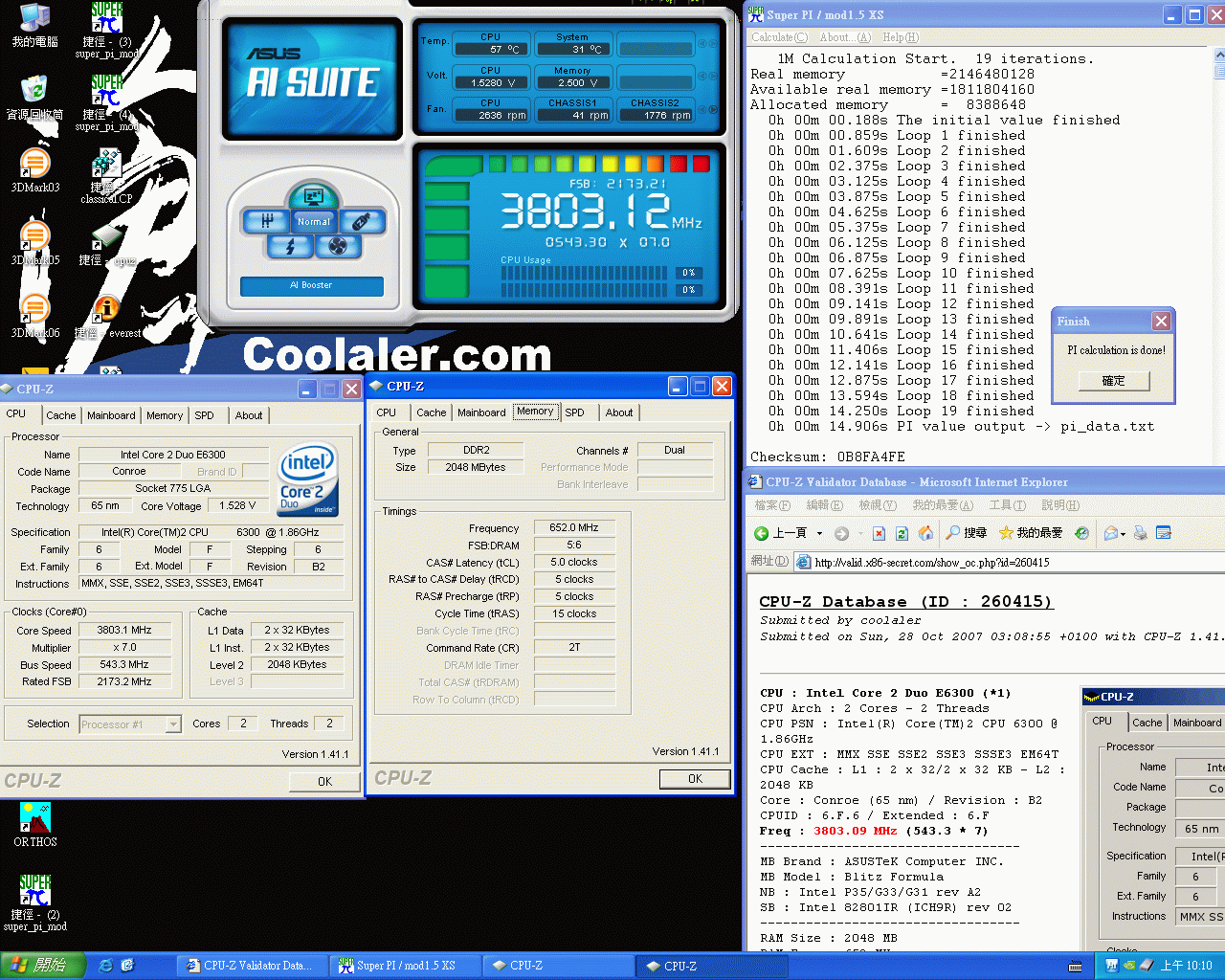Open the 檔案(F) menu in Internet Explorer

[772, 505]
